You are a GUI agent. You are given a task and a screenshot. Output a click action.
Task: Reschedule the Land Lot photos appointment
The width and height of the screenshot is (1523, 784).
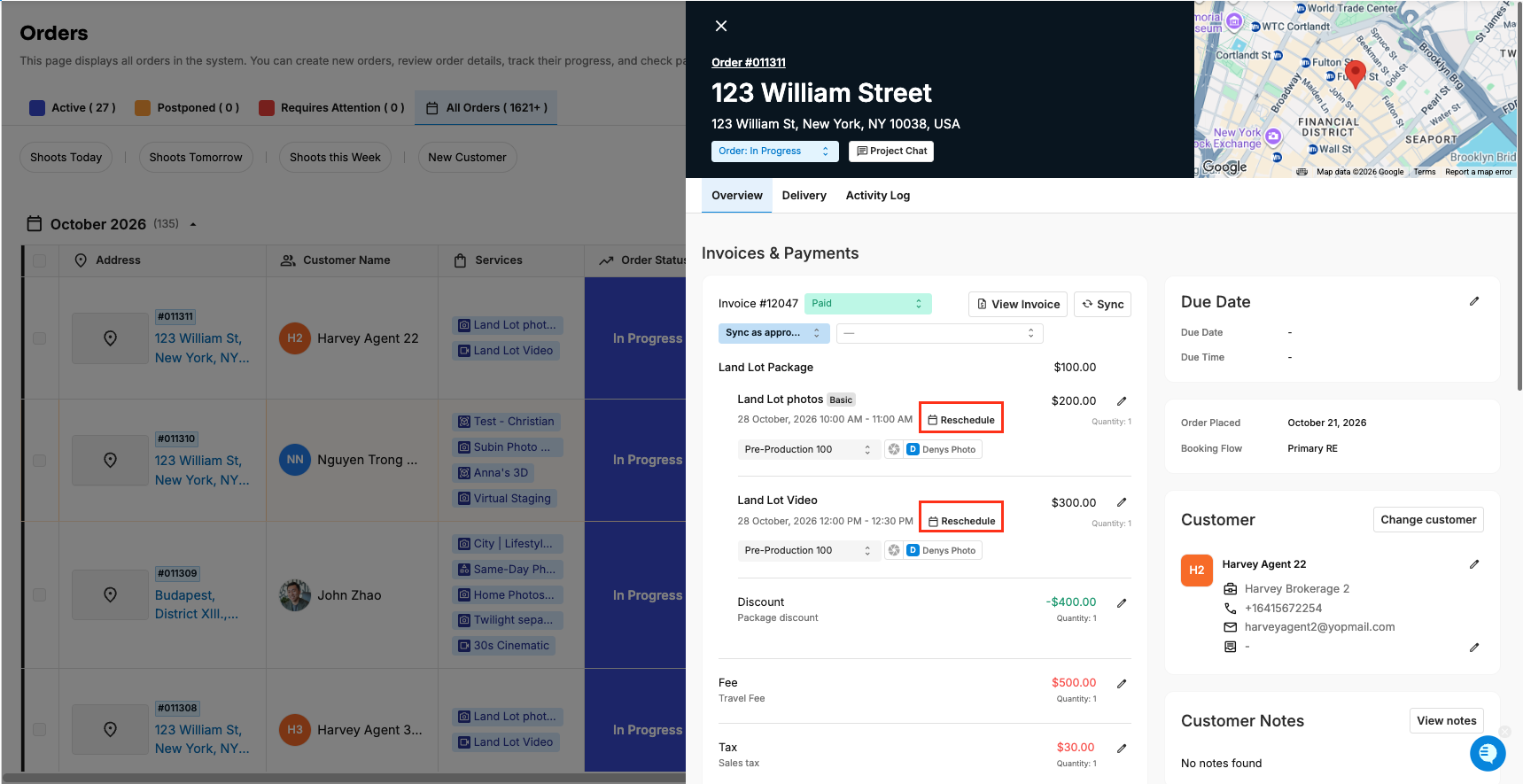click(961, 420)
